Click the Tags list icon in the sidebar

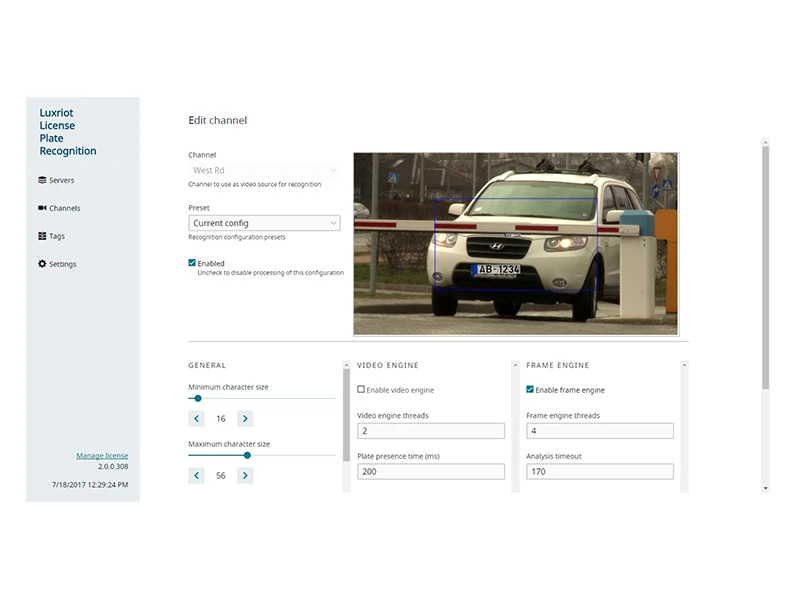pos(42,236)
